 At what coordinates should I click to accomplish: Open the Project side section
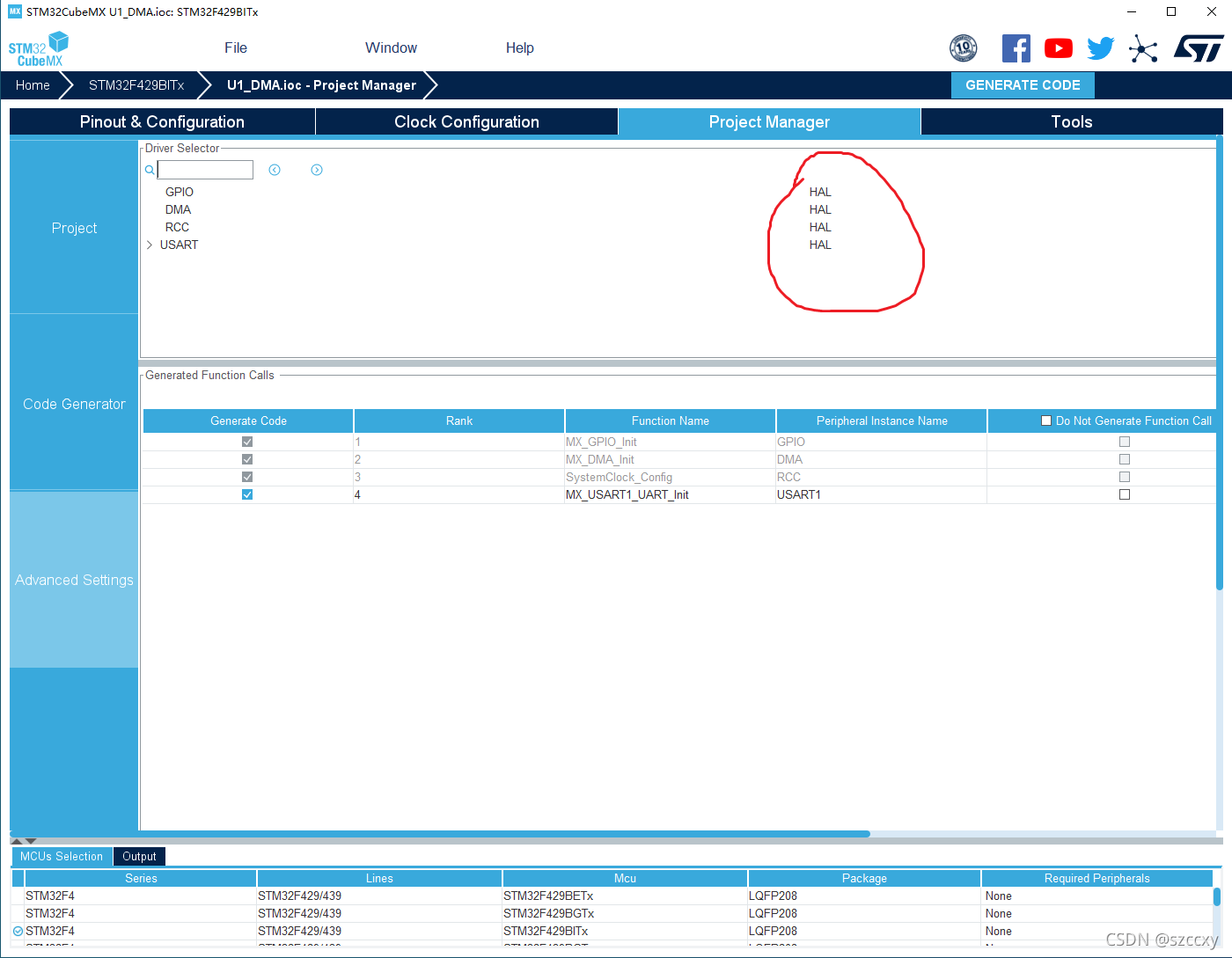[74, 228]
